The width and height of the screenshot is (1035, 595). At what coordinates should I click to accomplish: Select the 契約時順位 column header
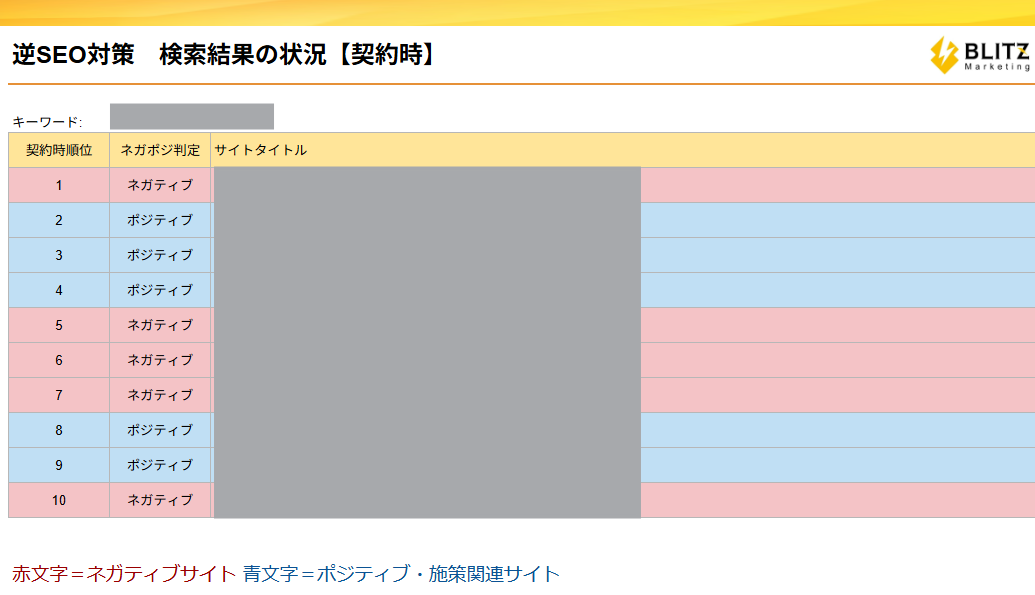point(59,150)
